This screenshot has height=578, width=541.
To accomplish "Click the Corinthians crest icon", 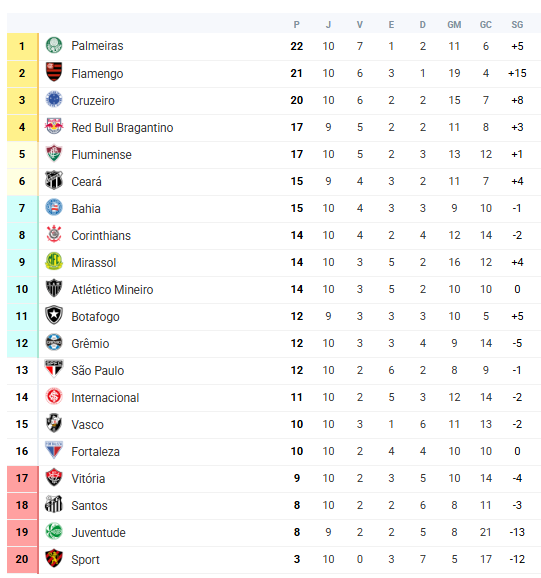I will pyautogui.click(x=54, y=234).
